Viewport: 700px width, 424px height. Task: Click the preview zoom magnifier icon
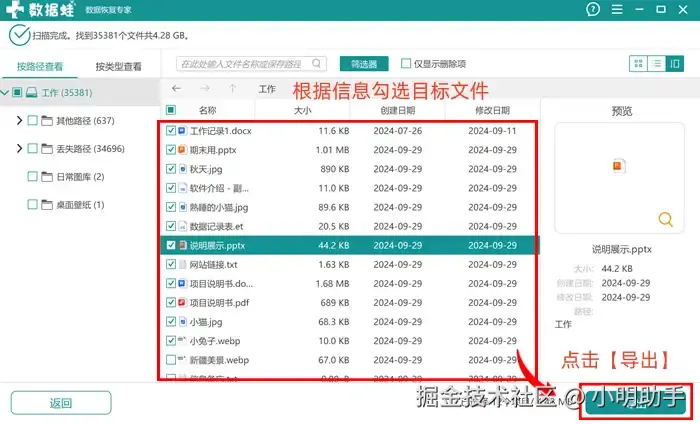(665, 219)
